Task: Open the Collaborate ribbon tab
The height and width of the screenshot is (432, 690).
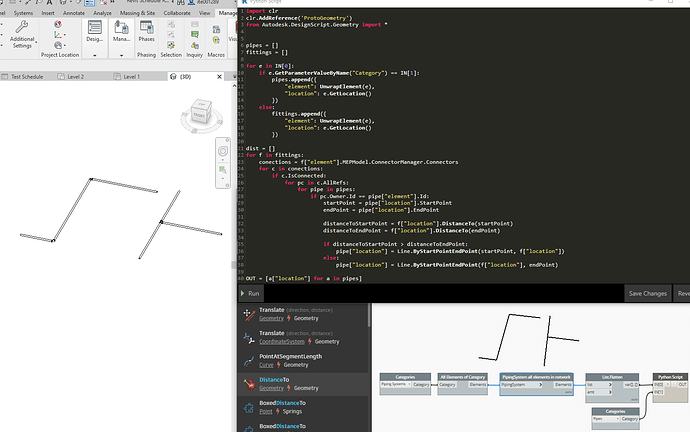Action: [x=177, y=13]
